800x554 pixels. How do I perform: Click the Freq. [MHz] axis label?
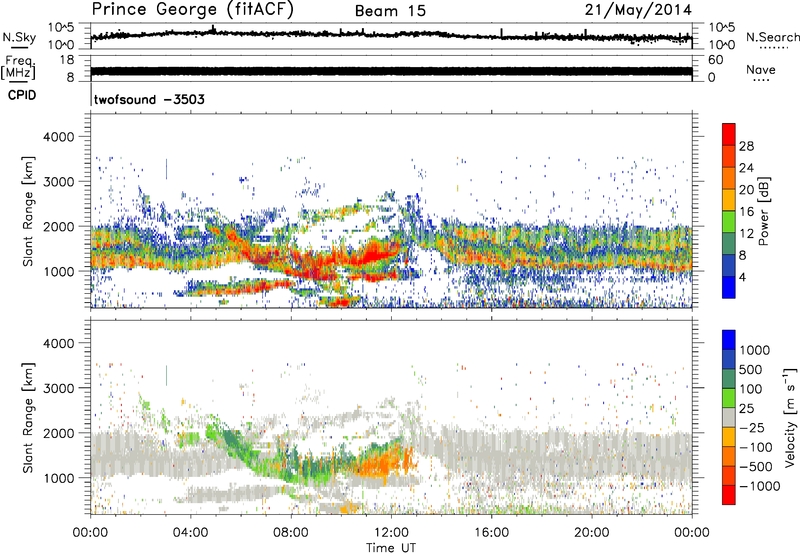[x=18, y=68]
